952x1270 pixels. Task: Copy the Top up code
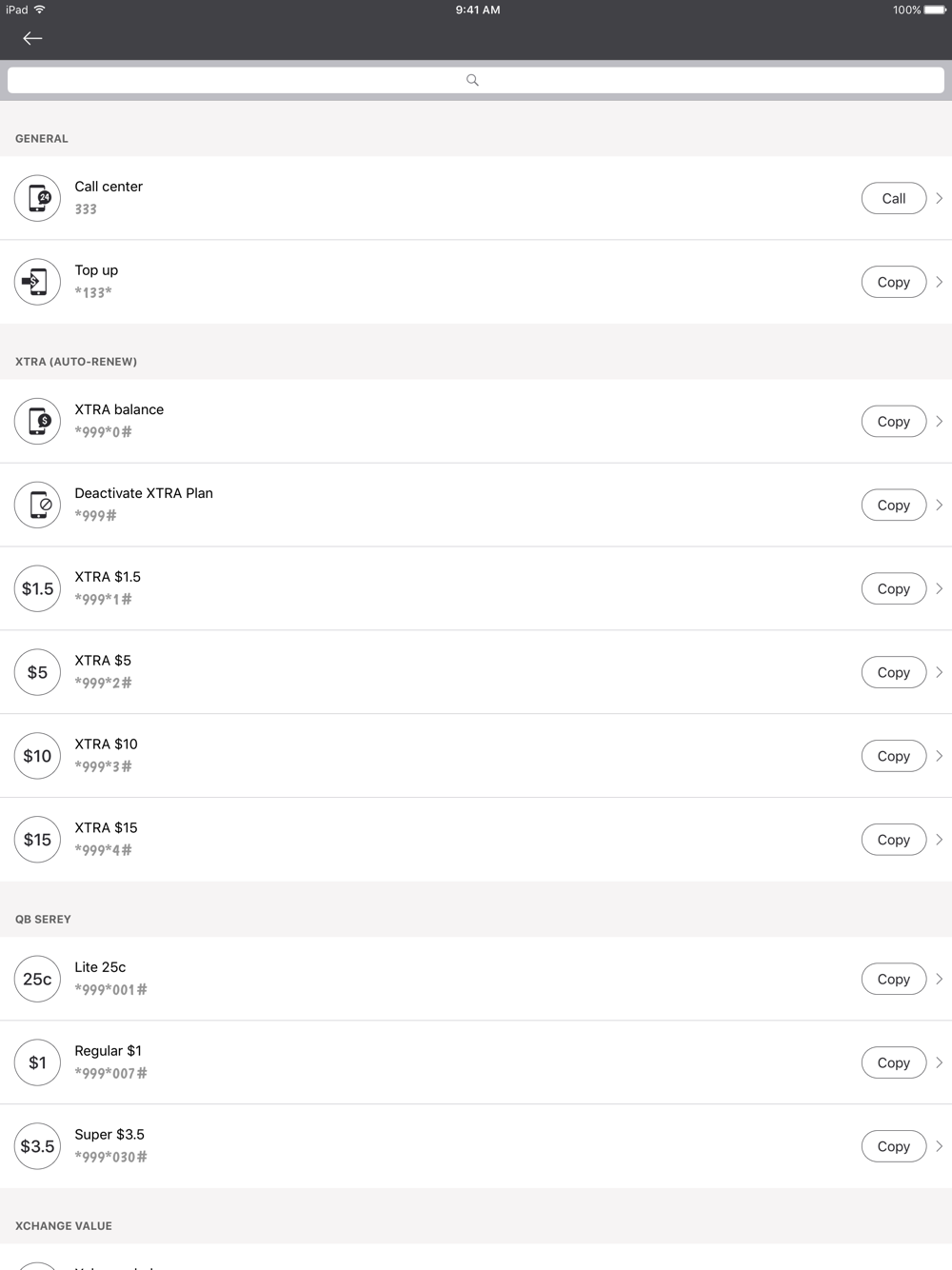[x=893, y=282]
